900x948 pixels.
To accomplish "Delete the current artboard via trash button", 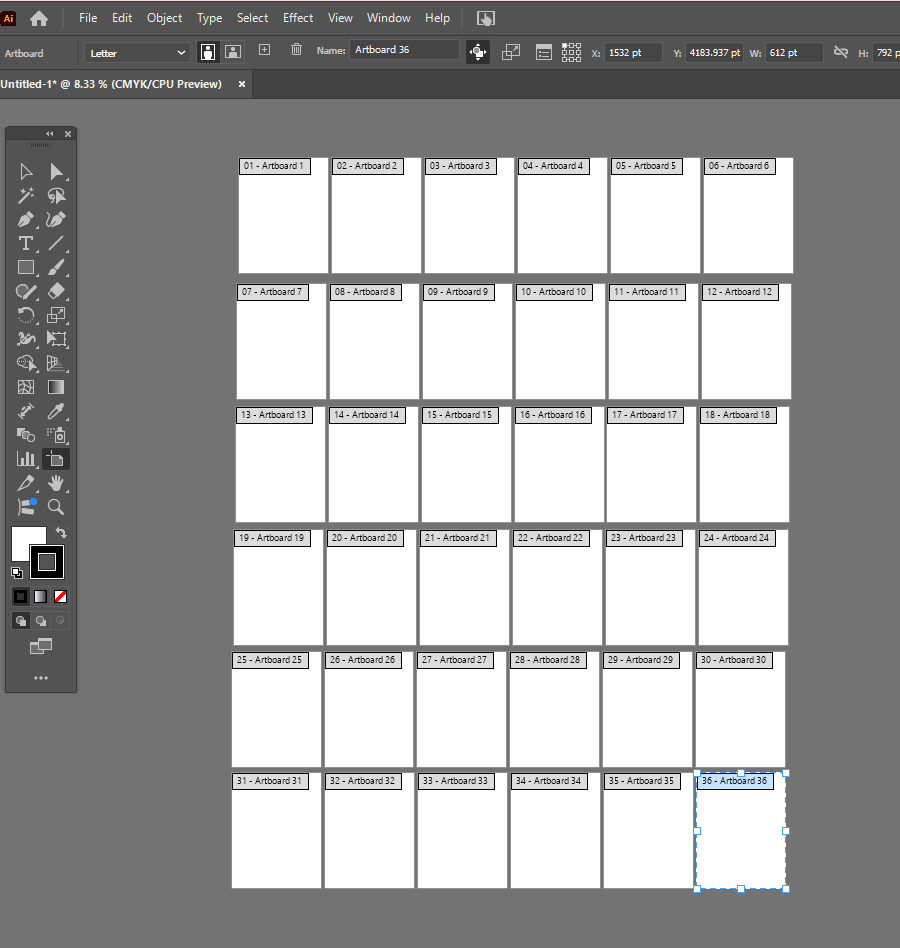I will [296, 52].
